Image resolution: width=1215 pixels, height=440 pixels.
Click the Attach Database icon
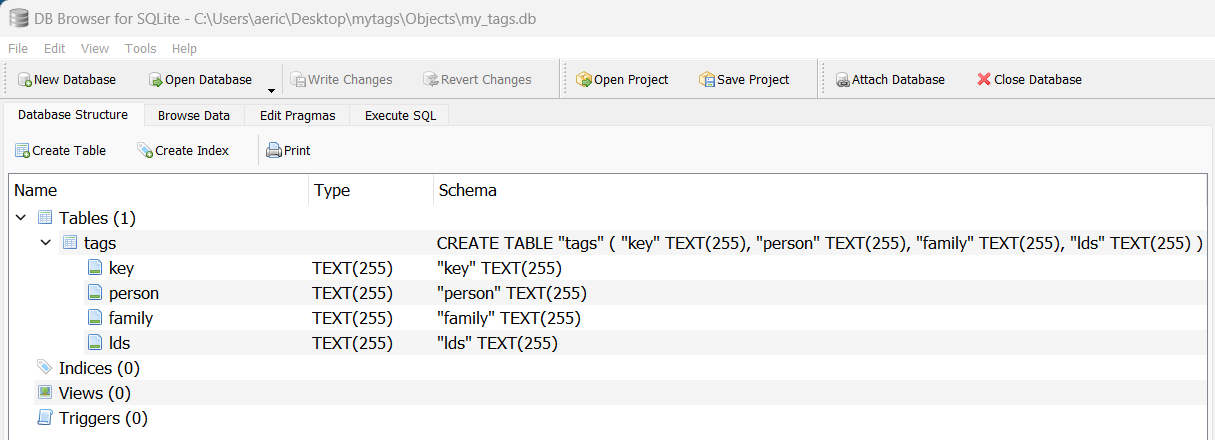coord(843,80)
